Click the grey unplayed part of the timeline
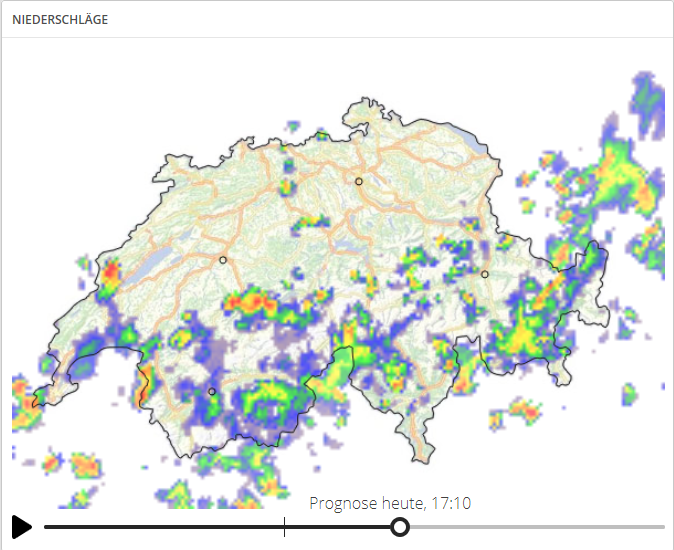This screenshot has width=674, height=550. pyautogui.click(x=537, y=527)
